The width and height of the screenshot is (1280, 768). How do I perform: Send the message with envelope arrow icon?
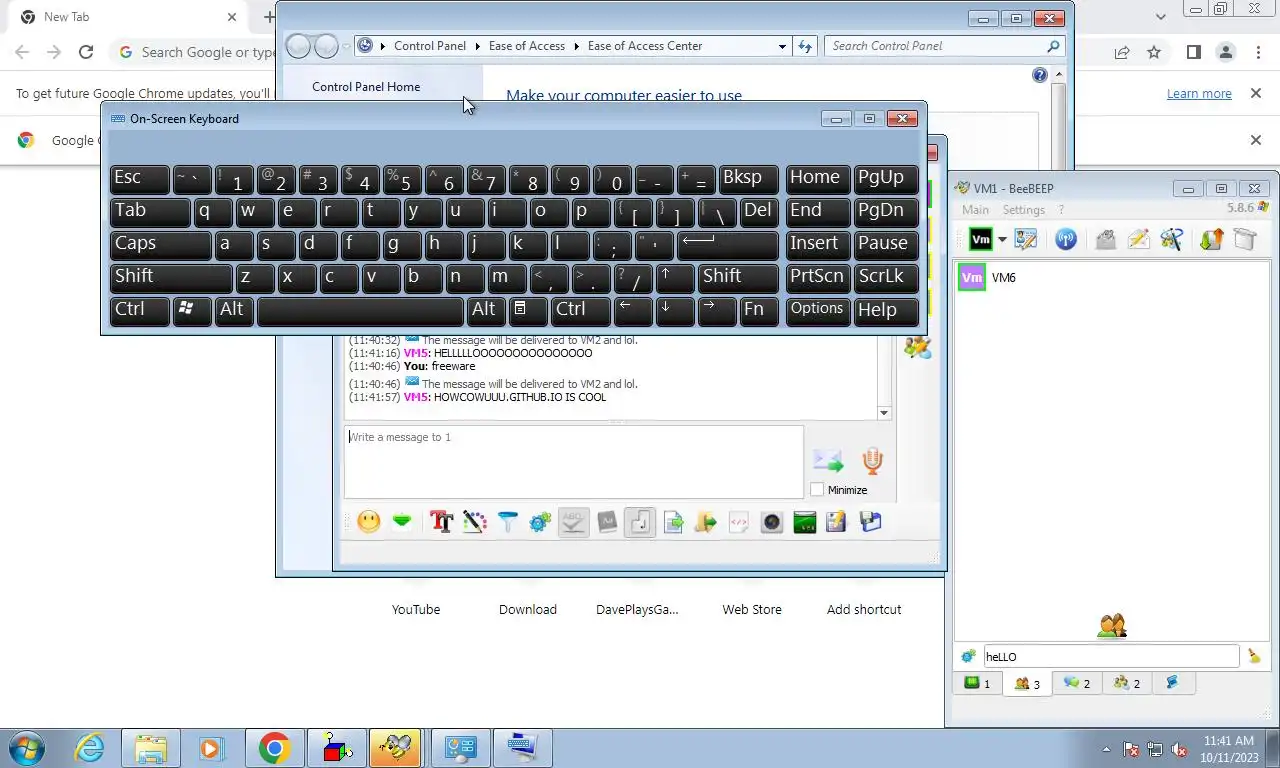coord(828,461)
